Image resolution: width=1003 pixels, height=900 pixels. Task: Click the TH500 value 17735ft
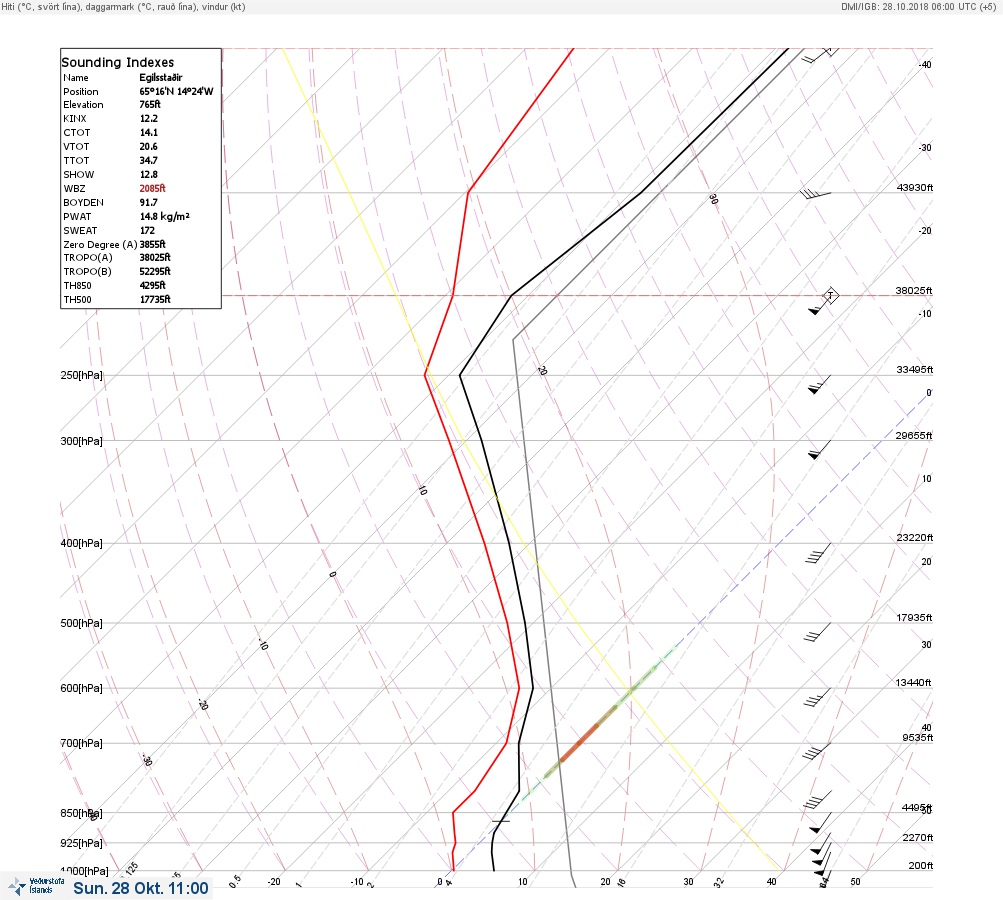click(155, 299)
